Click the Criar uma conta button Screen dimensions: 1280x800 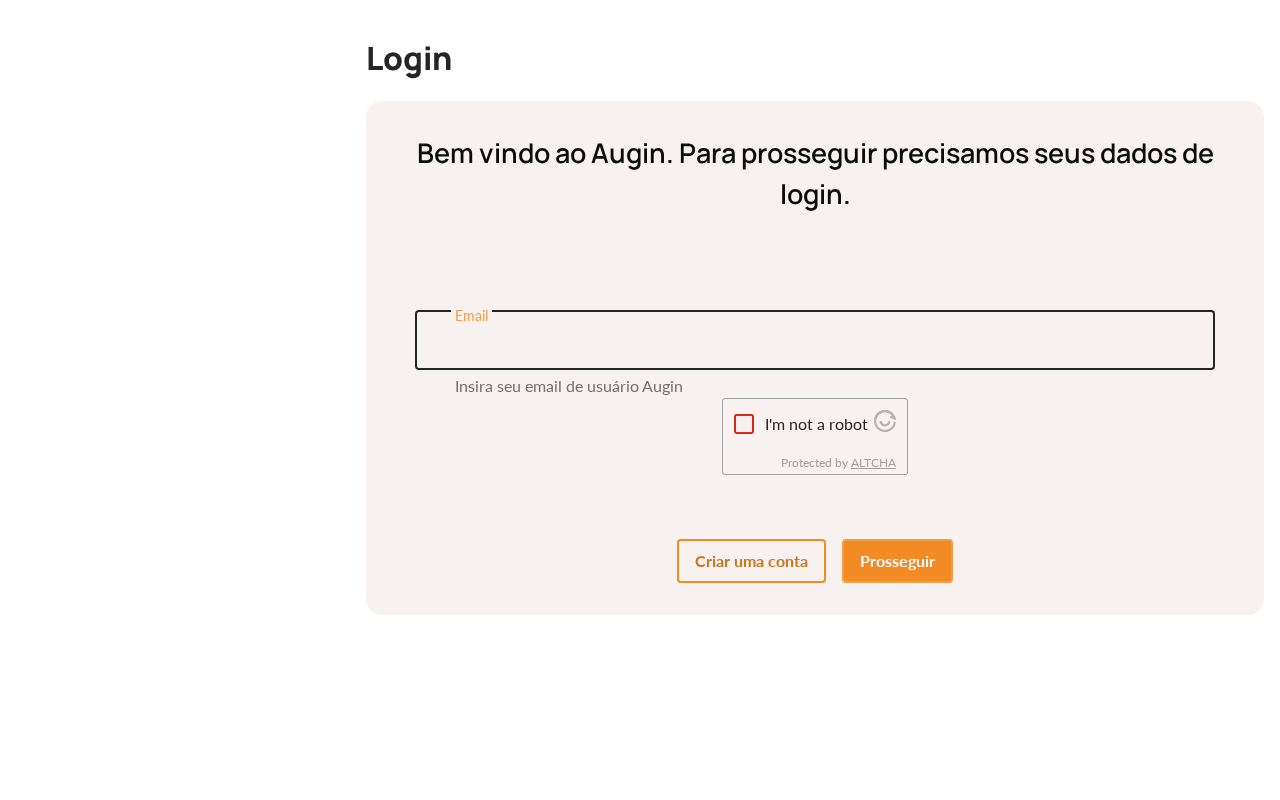751,561
